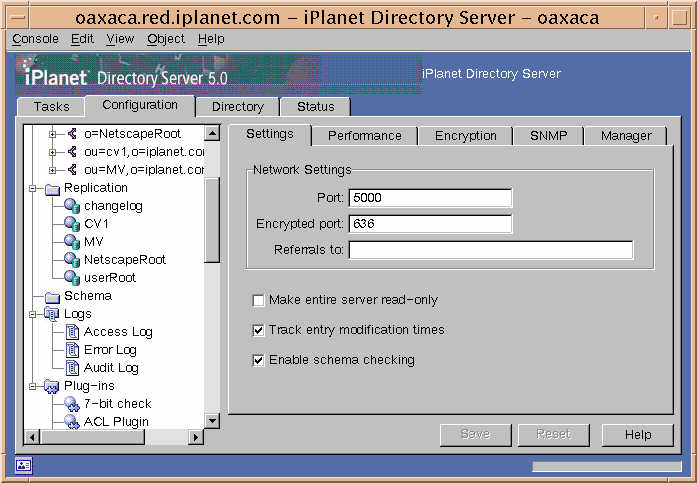Viewport: 697px width, 483px height.
Task: Click the Error Log document icon
Action: [72, 350]
